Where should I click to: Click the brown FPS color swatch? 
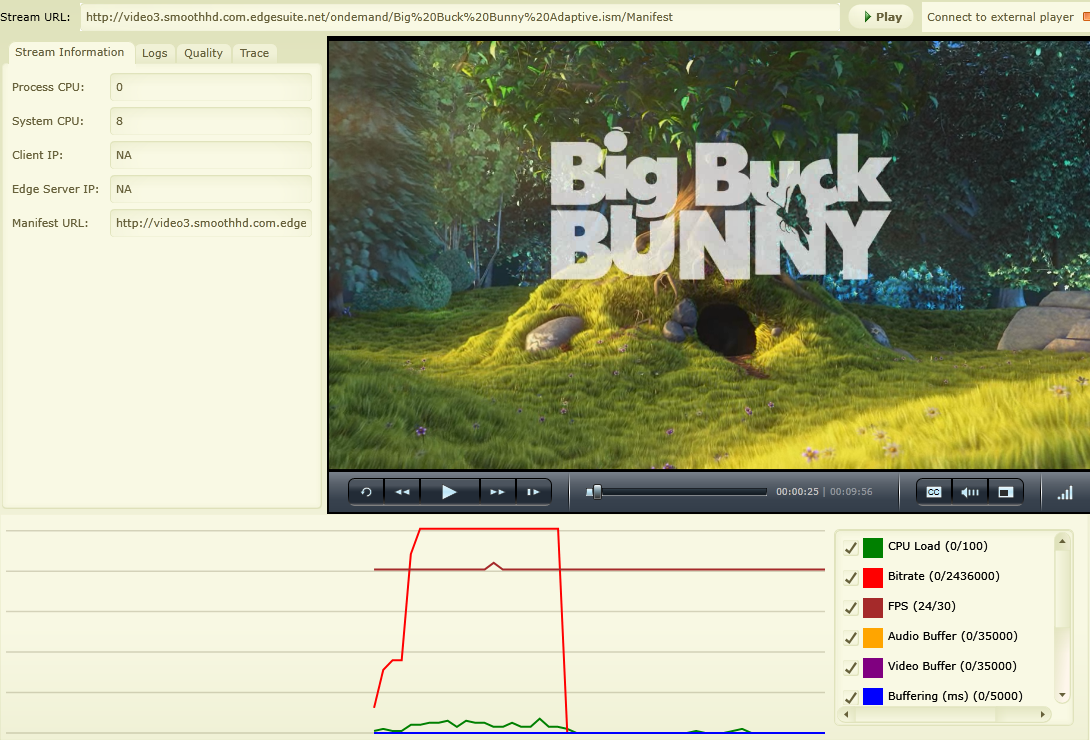(x=872, y=607)
